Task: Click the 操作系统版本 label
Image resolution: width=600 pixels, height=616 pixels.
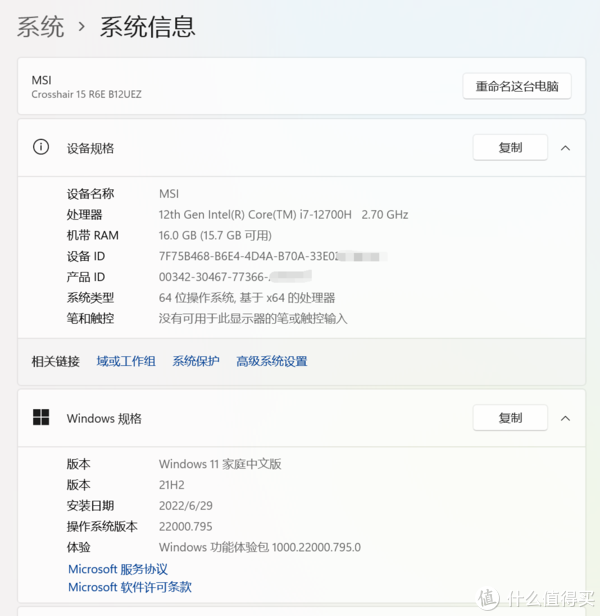Action: tap(102, 526)
